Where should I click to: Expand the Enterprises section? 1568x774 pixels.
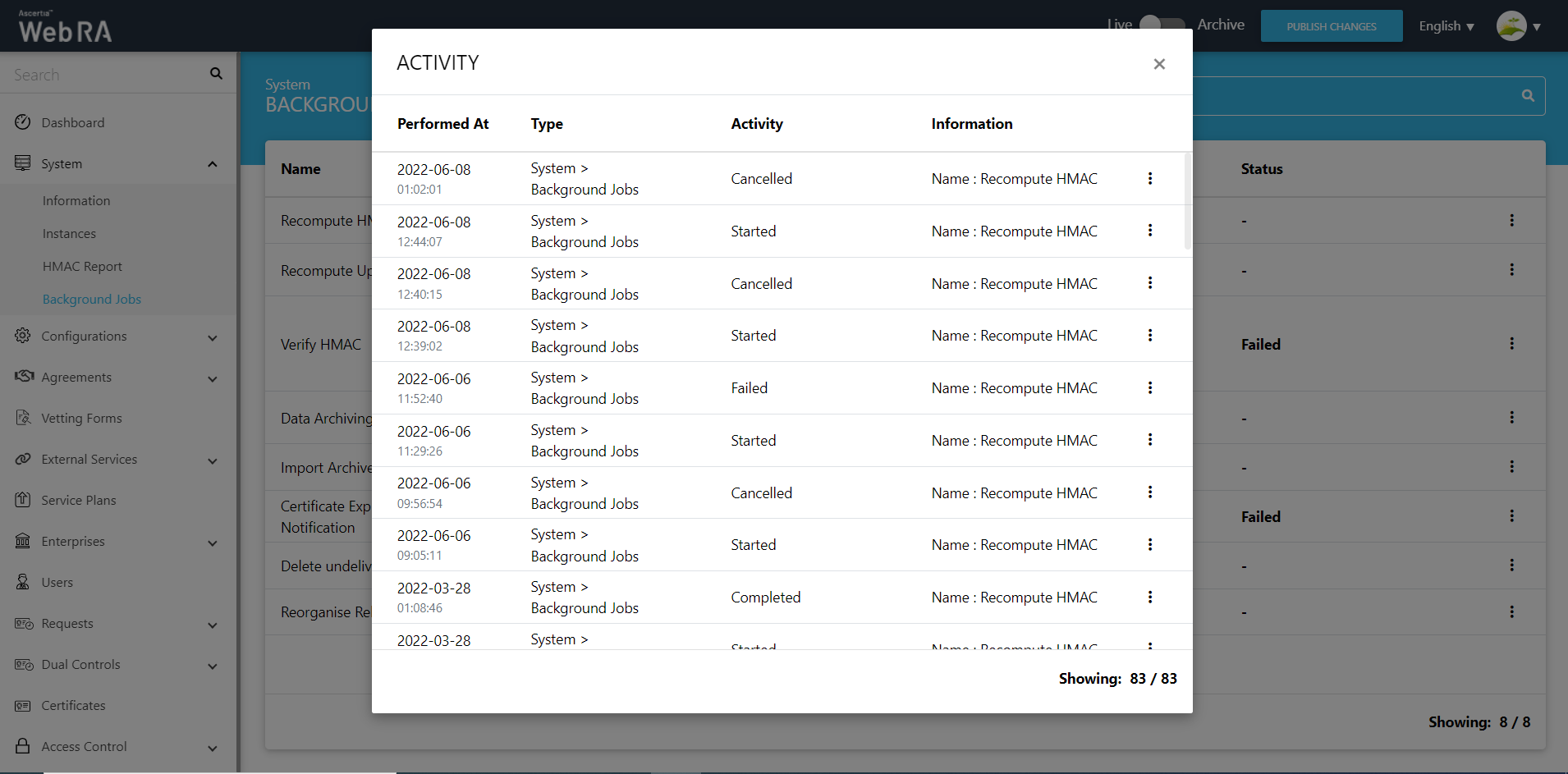coord(213,543)
